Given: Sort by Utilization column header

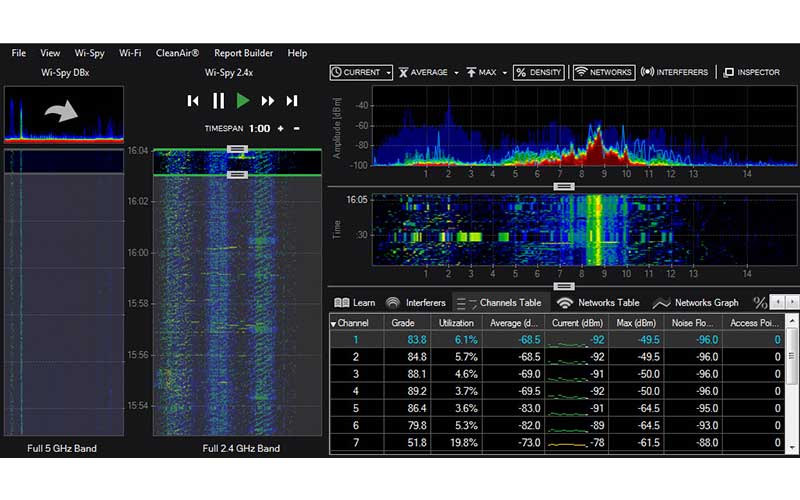Looking at the screenshot, I should (456, 323).
